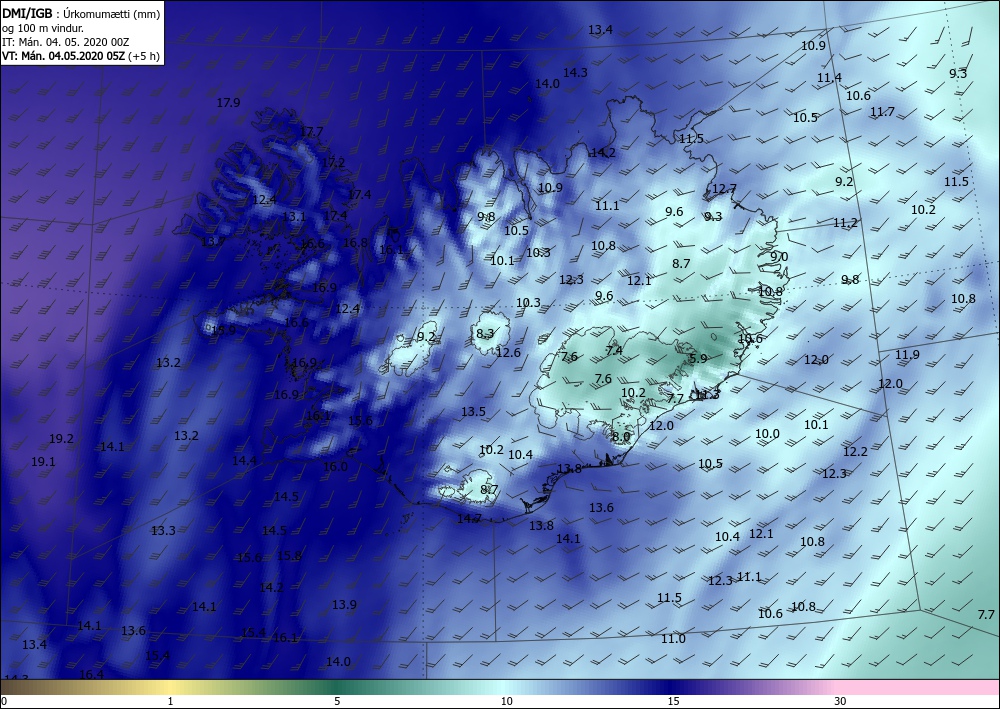Click the map value 16.4 at the bottom left
Image resolution: width=1000 pixels, height=709 pixels.
click(92, 674)
